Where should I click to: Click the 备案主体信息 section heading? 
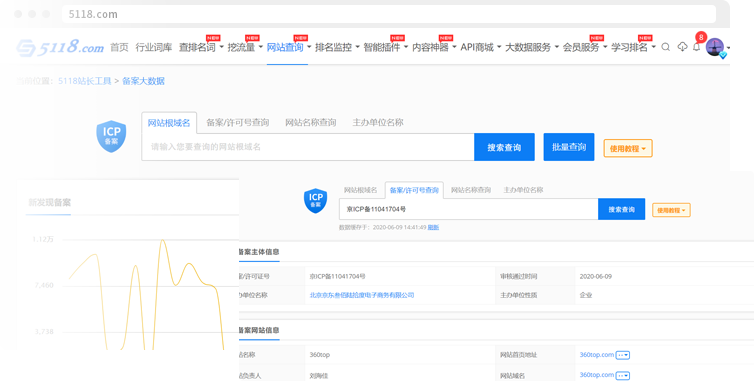pyautogui.click(x=259, y=252)
